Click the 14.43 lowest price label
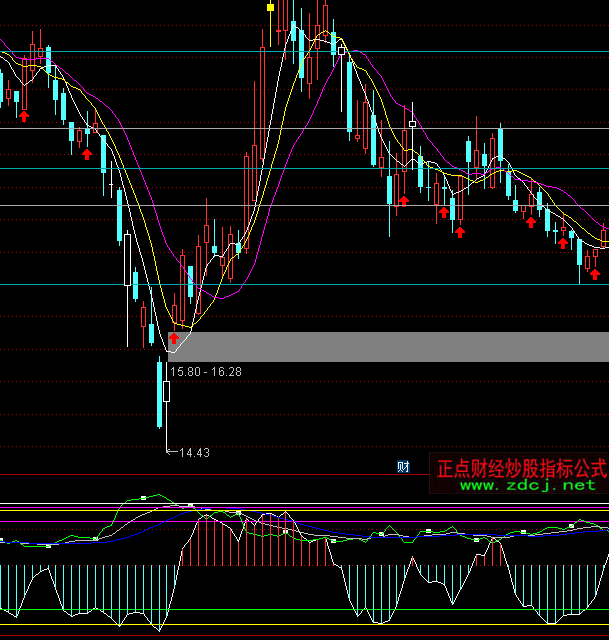Screen dimensions: 609x640 [x=194, y=453]
